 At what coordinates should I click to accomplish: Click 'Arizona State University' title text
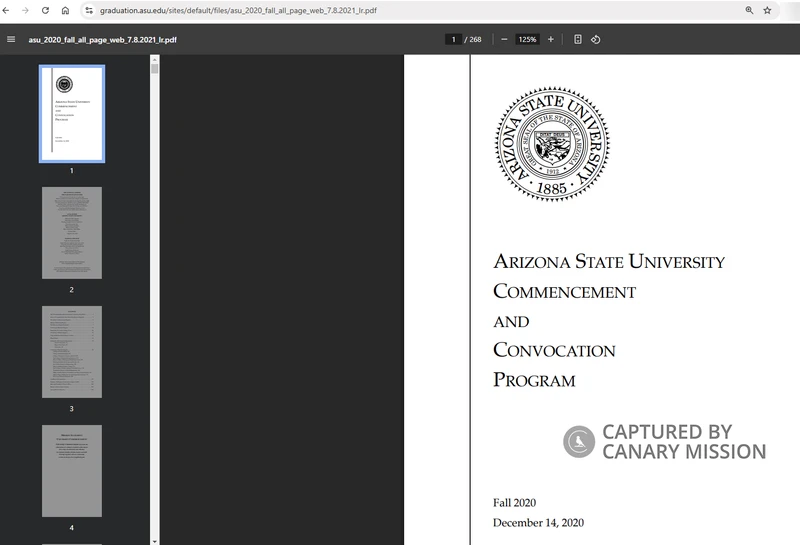[x=609, y=261]
